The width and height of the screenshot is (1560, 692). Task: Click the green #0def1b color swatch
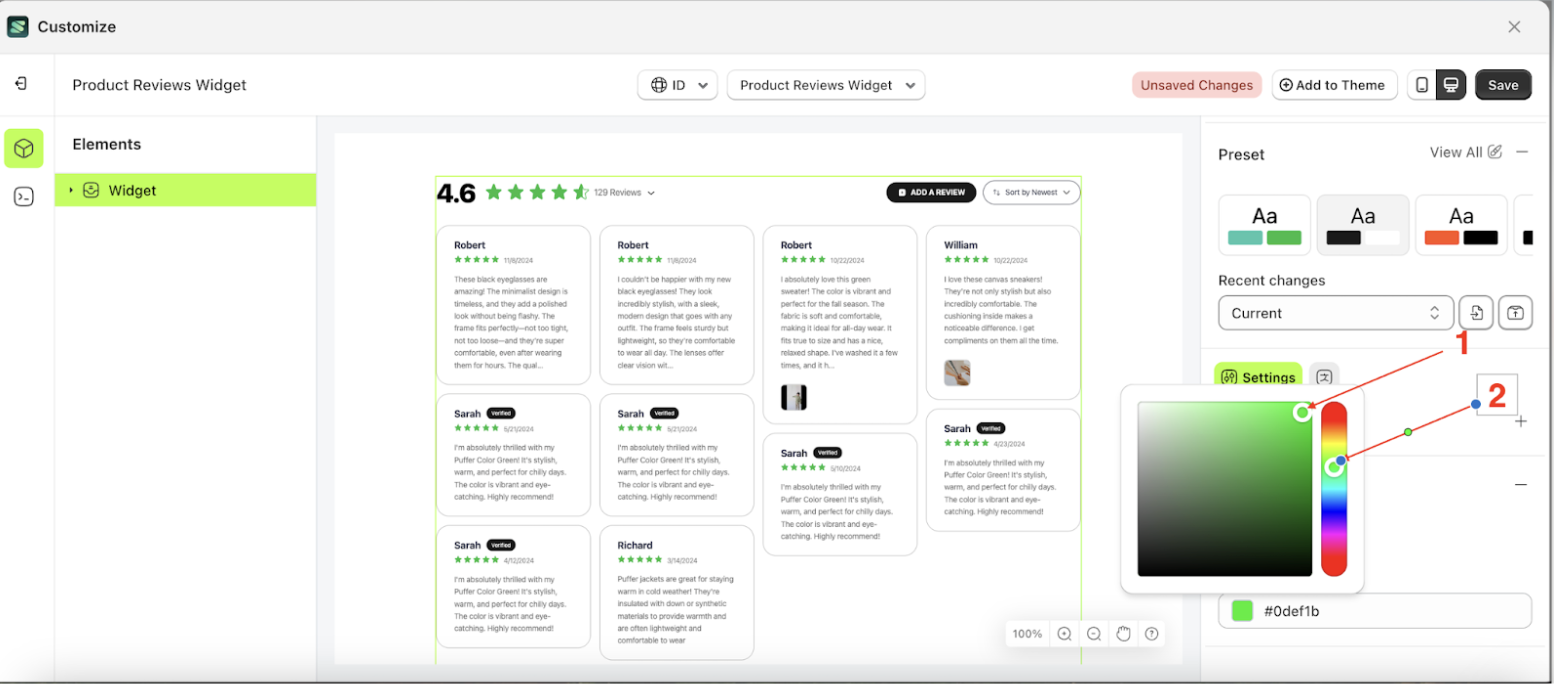tap(1242, 611)
